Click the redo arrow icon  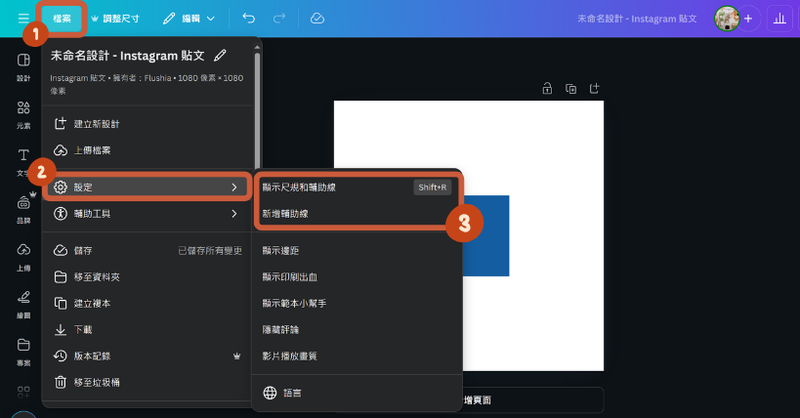click(279, 18)
